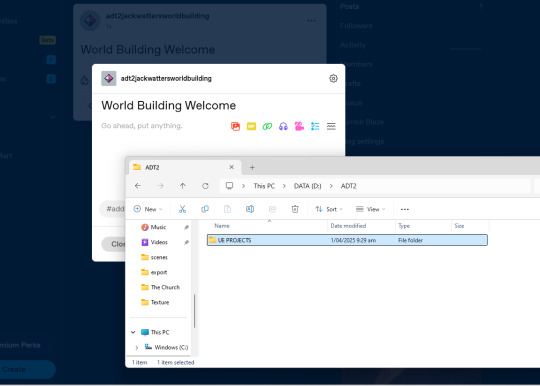This screenshot has height=386, width=540.
Task: Add a new File Explorer tab
Action: point(252,167)
